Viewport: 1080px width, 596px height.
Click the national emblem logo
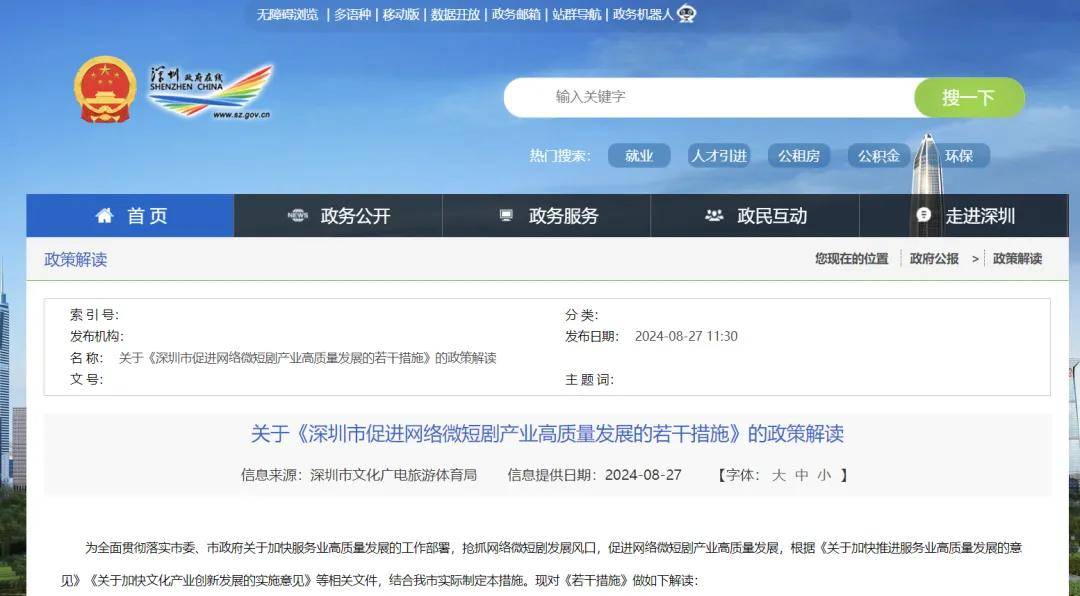[105, 90]
